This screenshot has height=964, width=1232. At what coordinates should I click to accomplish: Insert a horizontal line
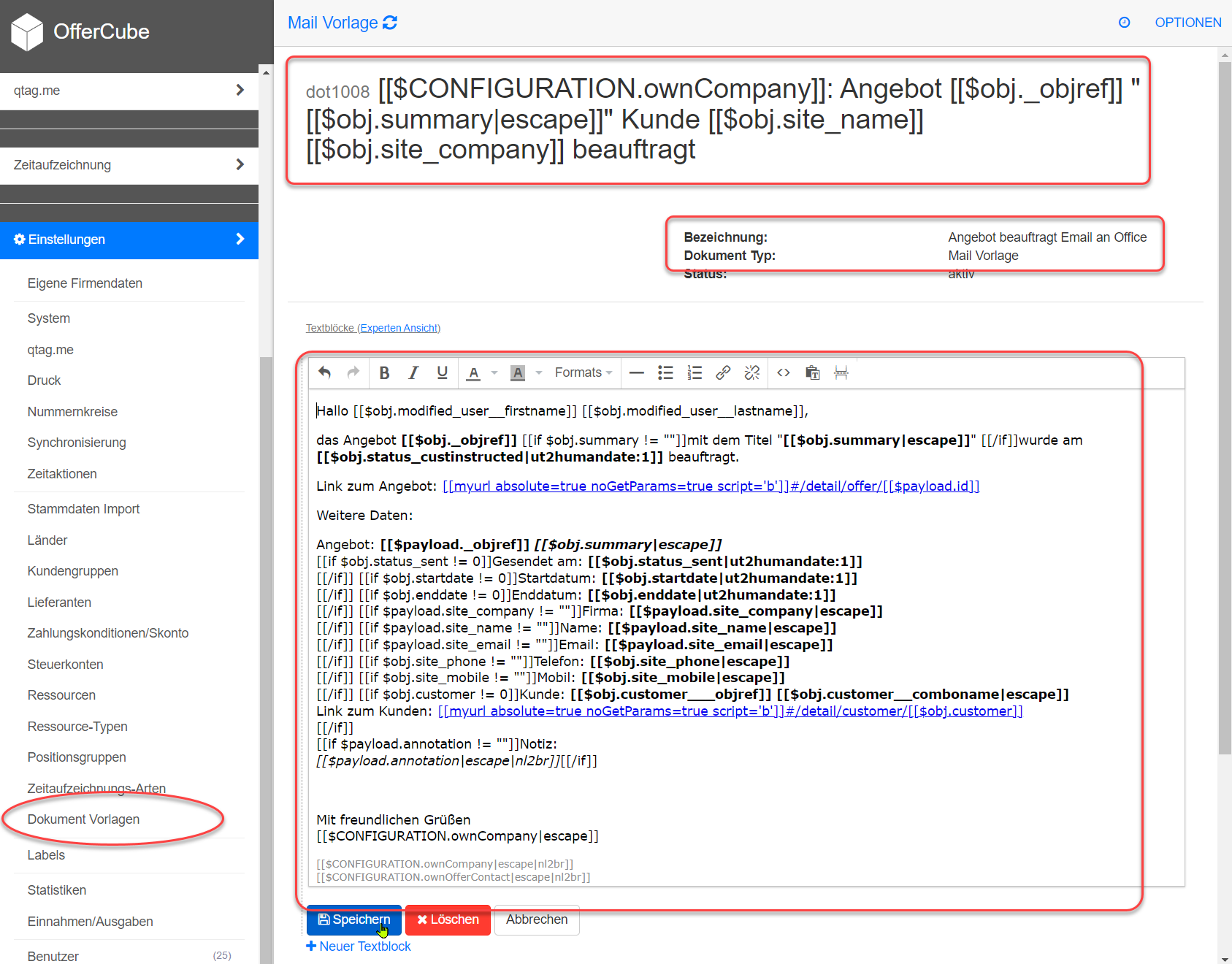[x=637, y=372]
